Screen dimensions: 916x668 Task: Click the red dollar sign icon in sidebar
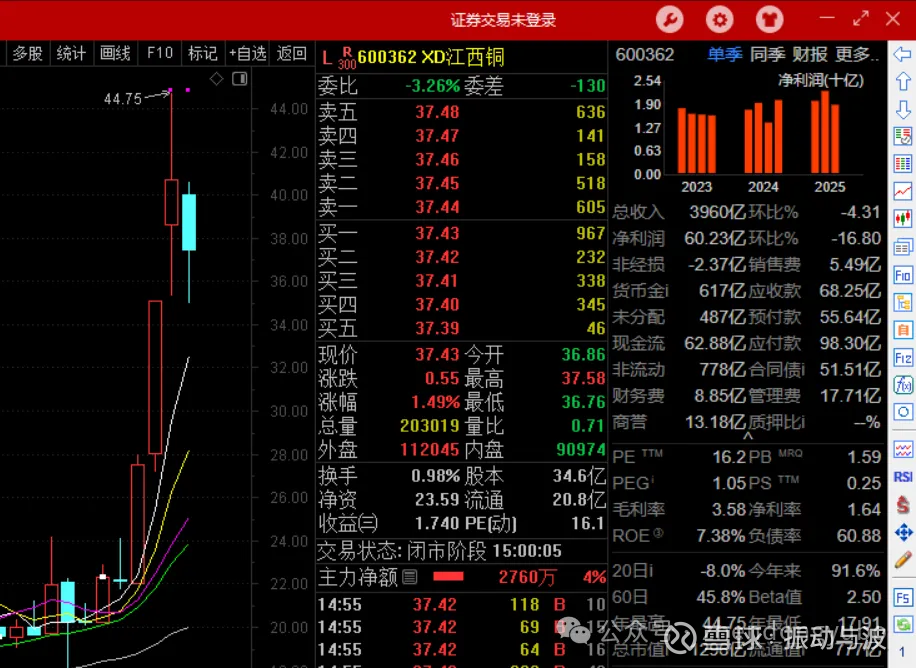(903, 505)
